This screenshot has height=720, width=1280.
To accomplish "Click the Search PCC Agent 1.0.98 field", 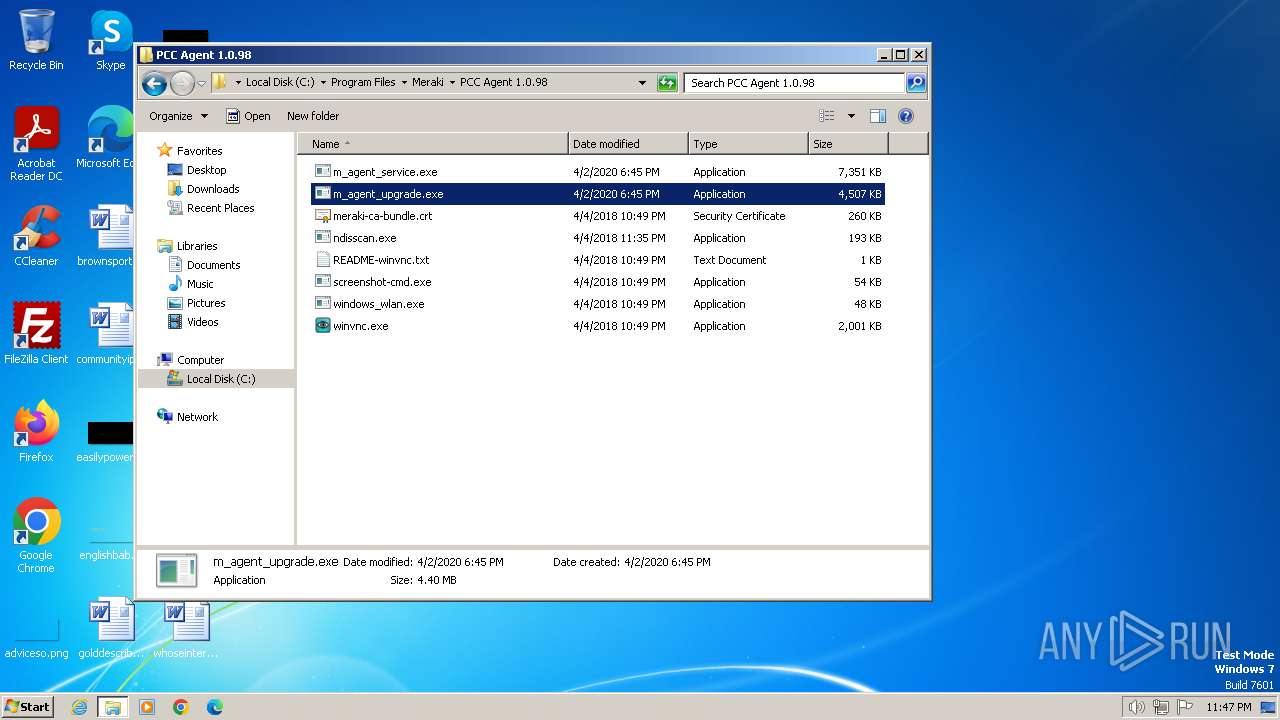I will tap(795, 83).
